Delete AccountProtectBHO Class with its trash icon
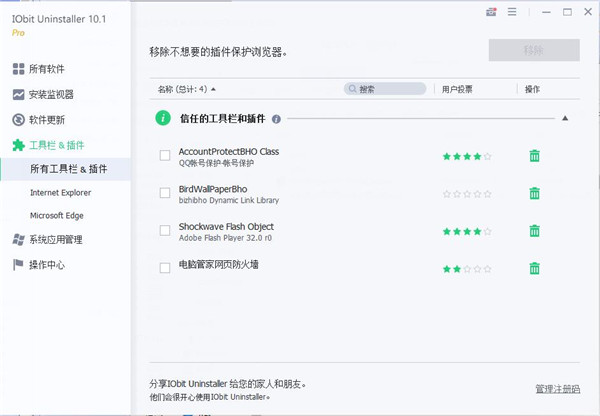The height and width of the screenshot is (416, 600). click(535, 156)
